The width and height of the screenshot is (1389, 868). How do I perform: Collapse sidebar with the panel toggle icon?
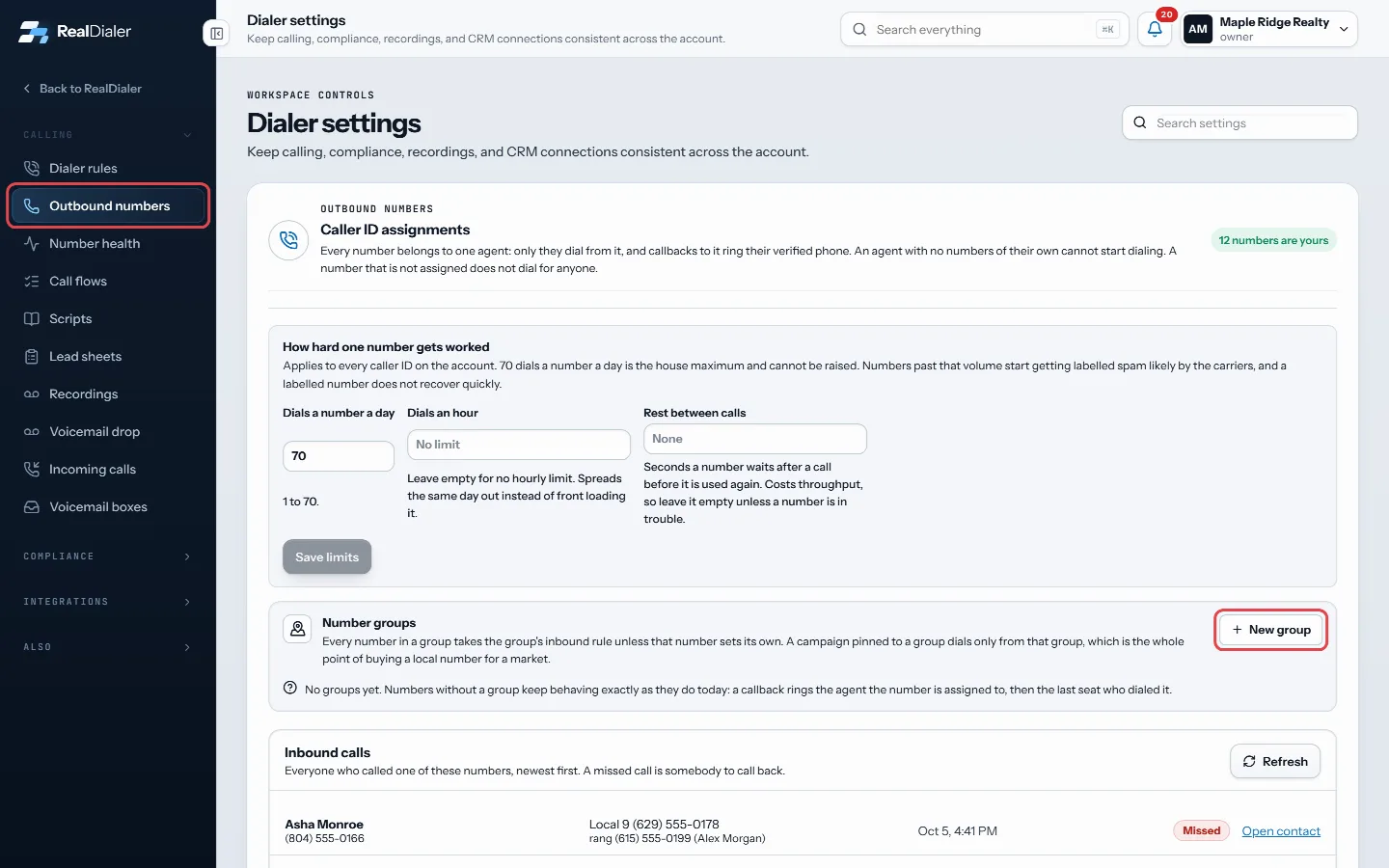pyautogui.click(x=217, y=34)
